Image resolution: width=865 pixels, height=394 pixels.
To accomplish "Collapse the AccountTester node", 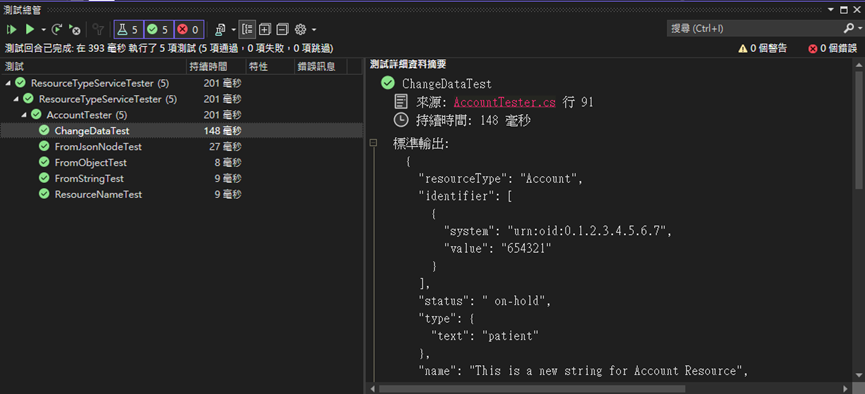I will (x=24, y=115).
